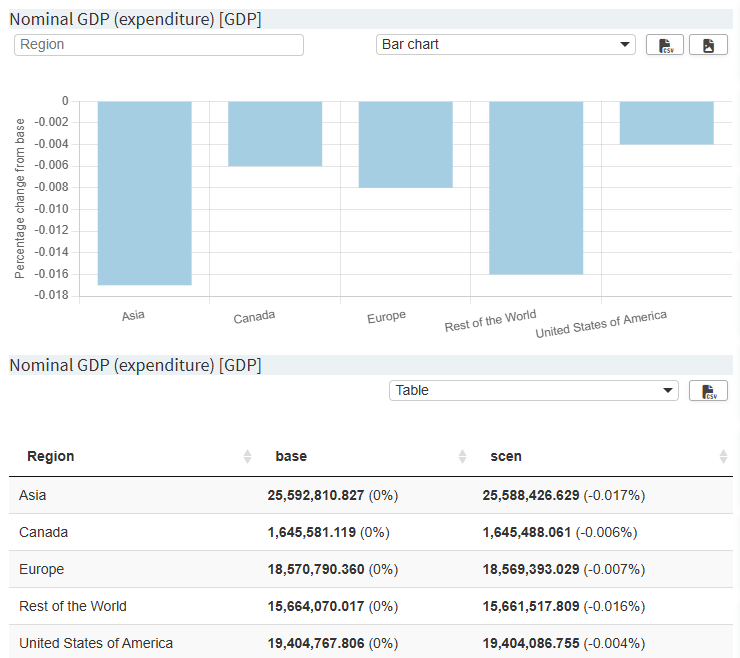Download bar chart data as CSV
The width and height of the screenshot is (740, 658).
664,45
